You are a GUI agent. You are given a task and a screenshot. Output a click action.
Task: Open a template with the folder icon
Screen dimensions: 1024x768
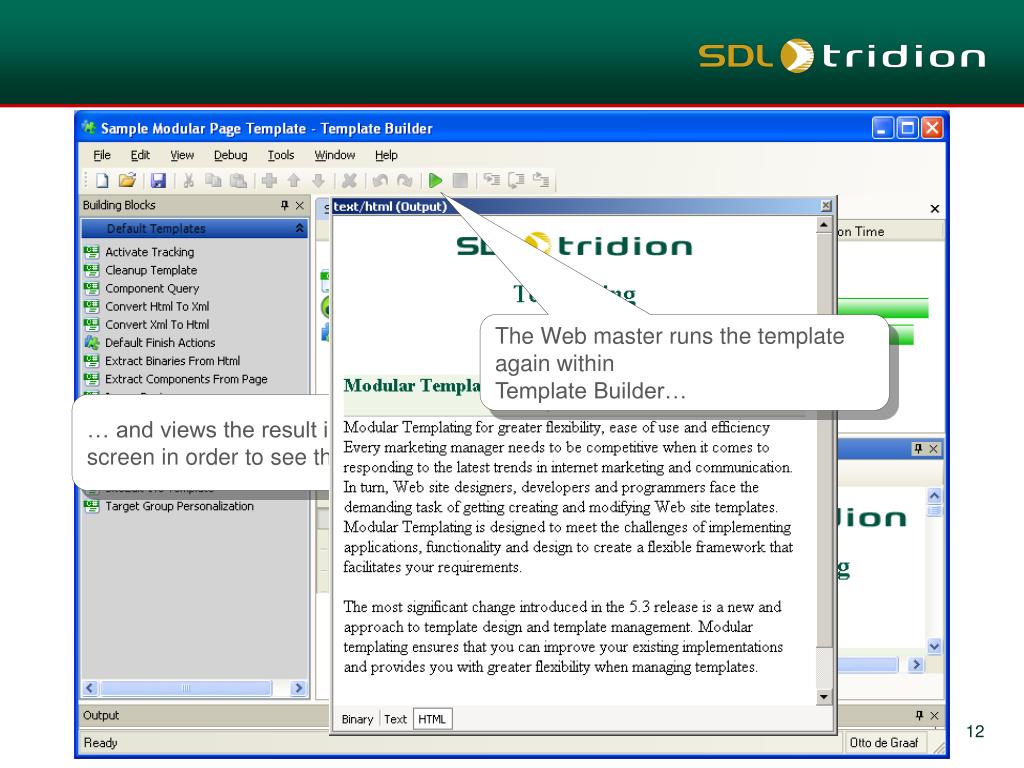pos(127,180)
